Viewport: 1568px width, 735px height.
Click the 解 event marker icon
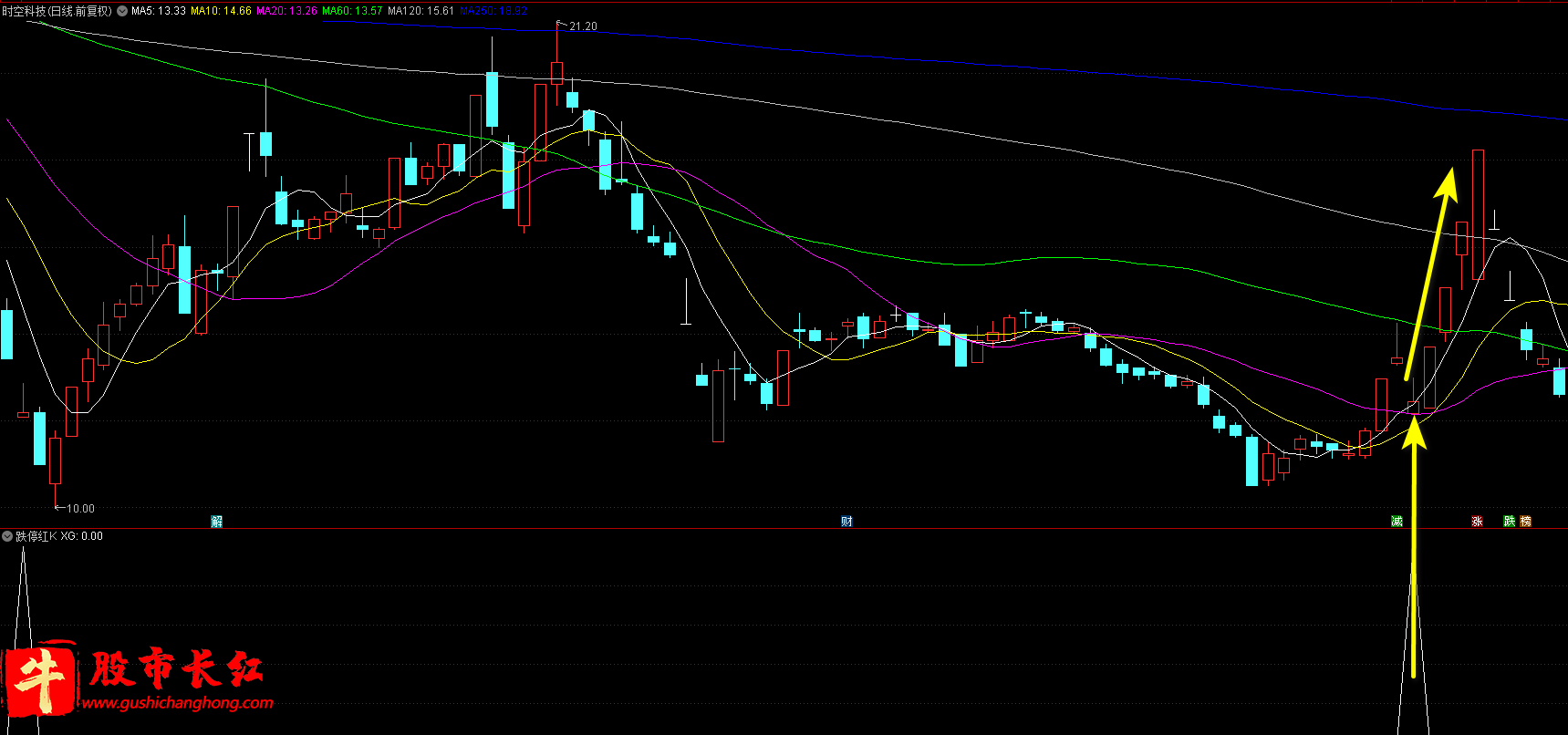pos(216,522)
